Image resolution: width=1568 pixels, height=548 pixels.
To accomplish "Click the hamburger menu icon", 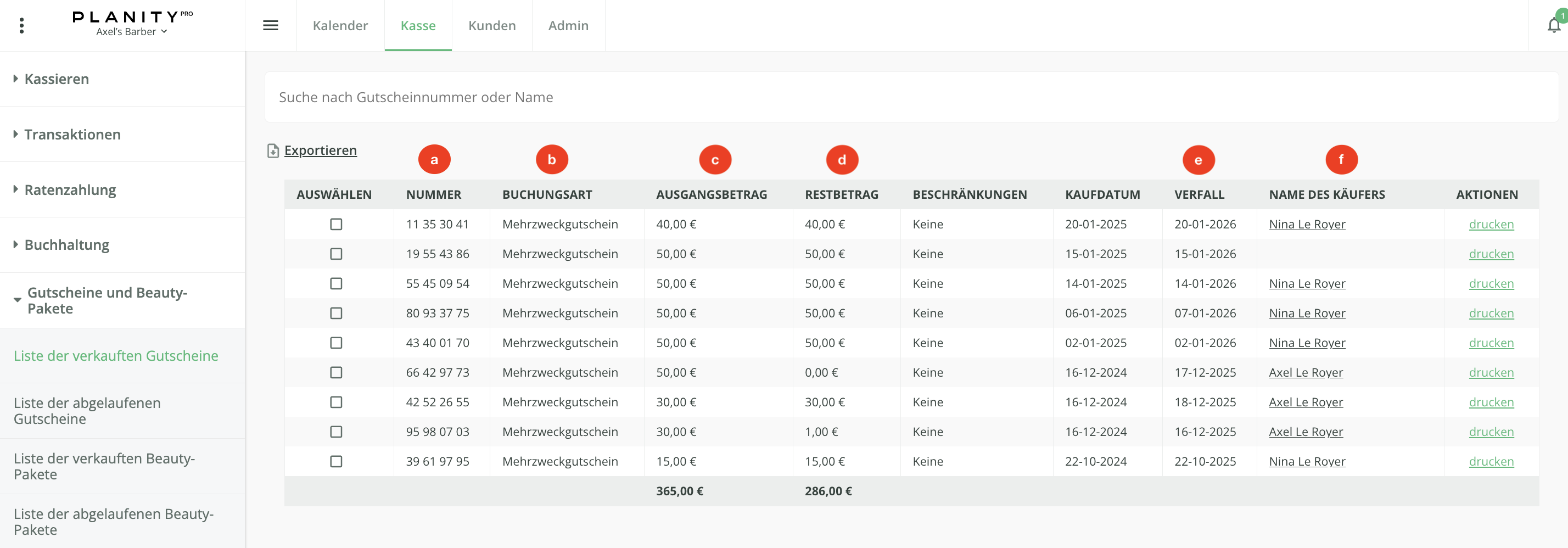I will 270,26.
